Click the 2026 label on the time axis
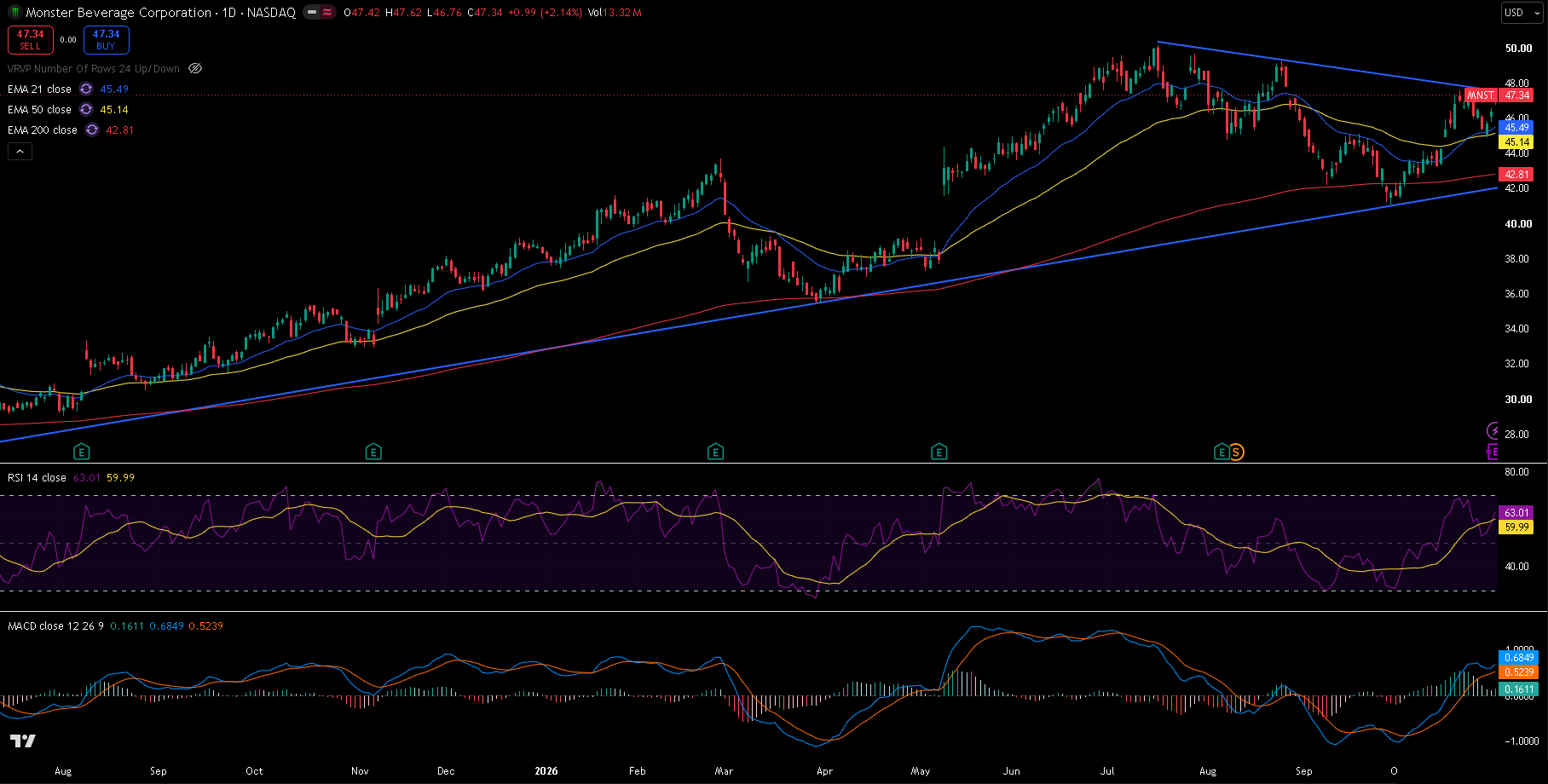1548x784 pixels. [546, 770]
